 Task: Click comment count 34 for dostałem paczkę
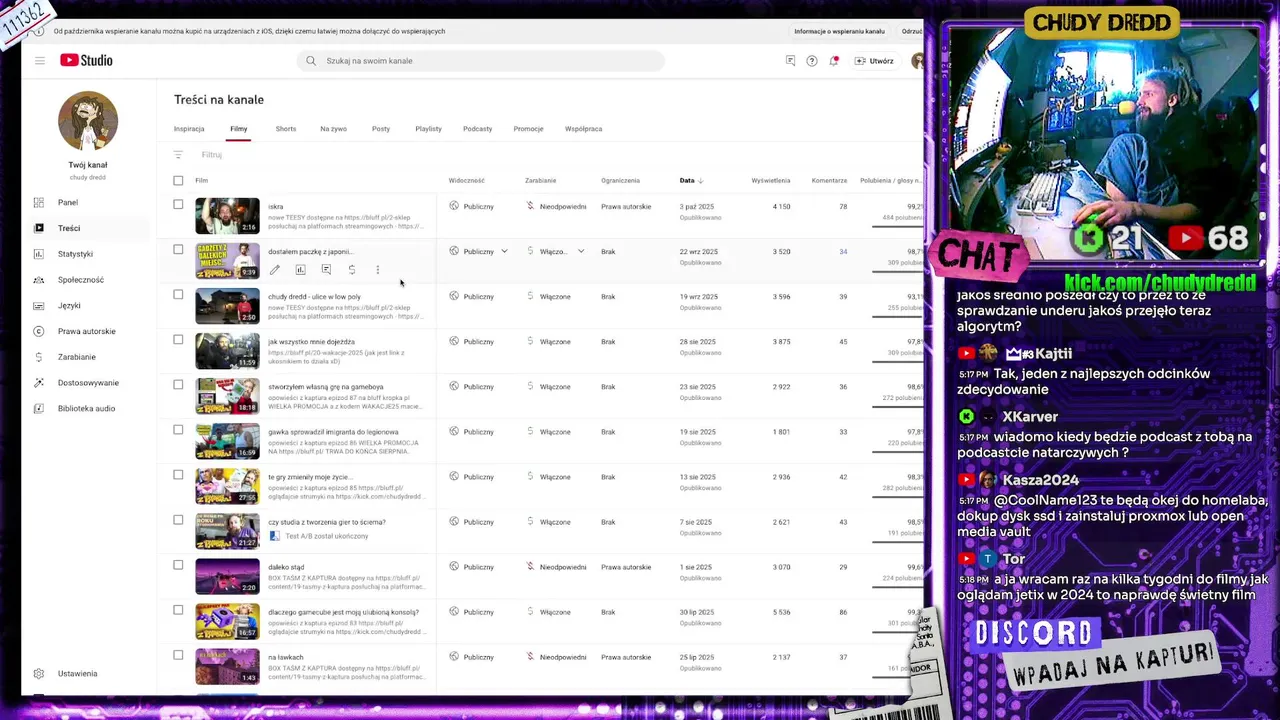pos(843,252)
